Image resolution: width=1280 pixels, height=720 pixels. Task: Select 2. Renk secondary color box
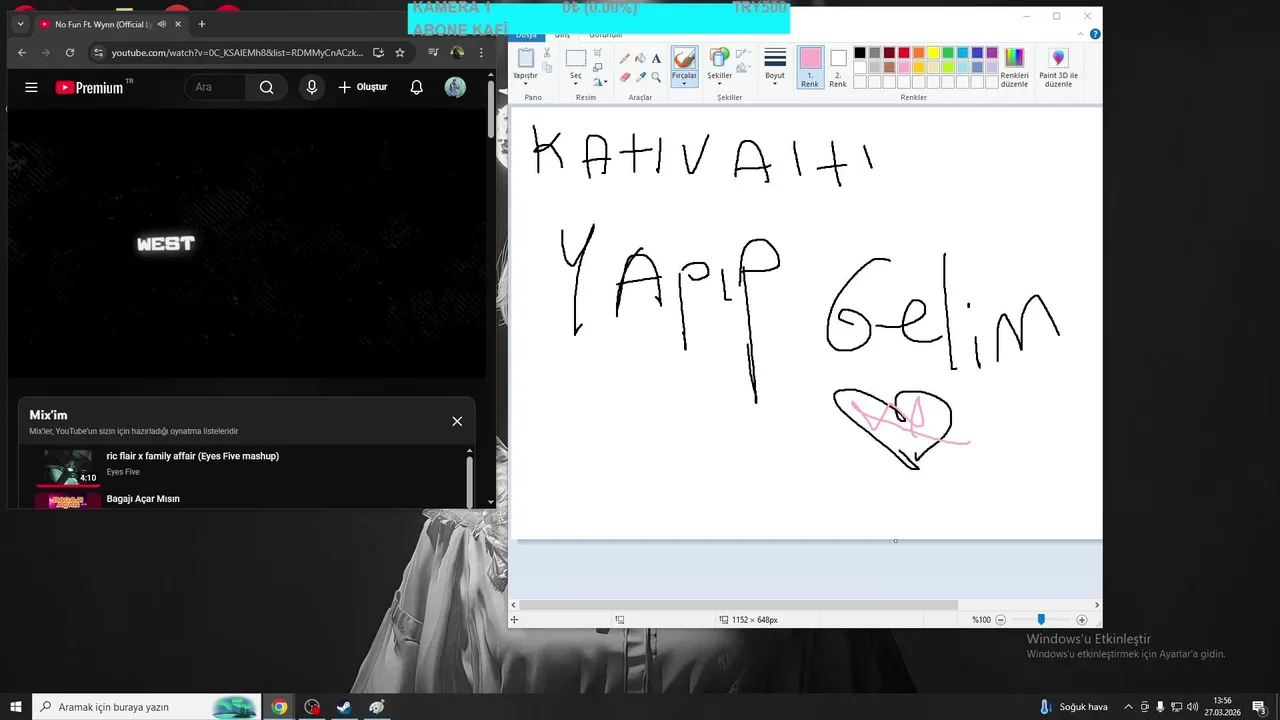click(838, 67)
